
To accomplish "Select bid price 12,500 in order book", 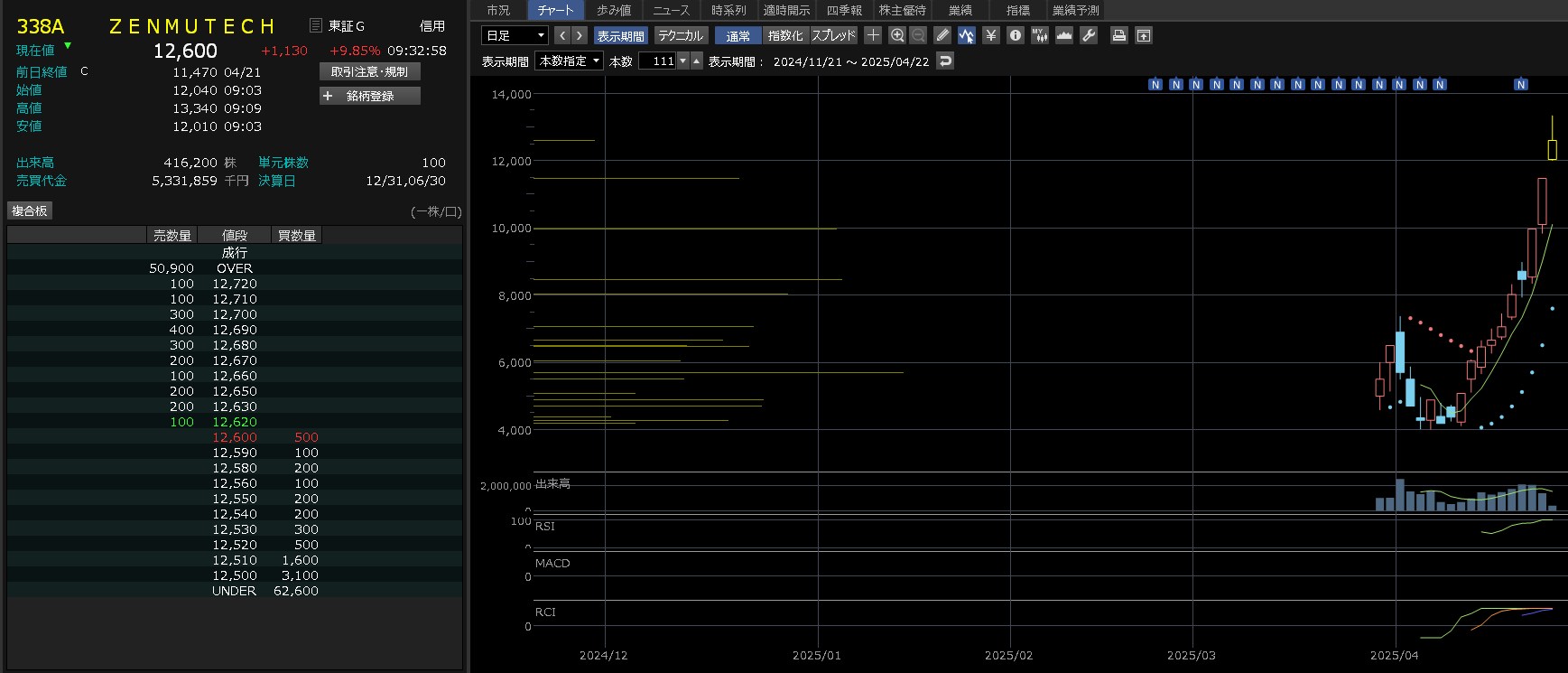I will point(235,575).
